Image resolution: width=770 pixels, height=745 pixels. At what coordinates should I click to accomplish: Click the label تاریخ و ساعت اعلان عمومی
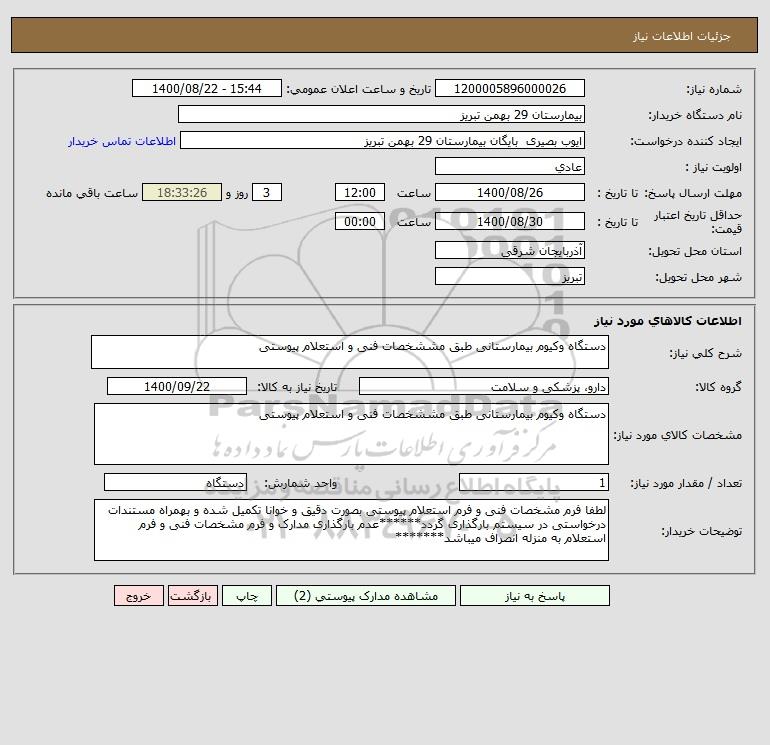click(358, 89)
